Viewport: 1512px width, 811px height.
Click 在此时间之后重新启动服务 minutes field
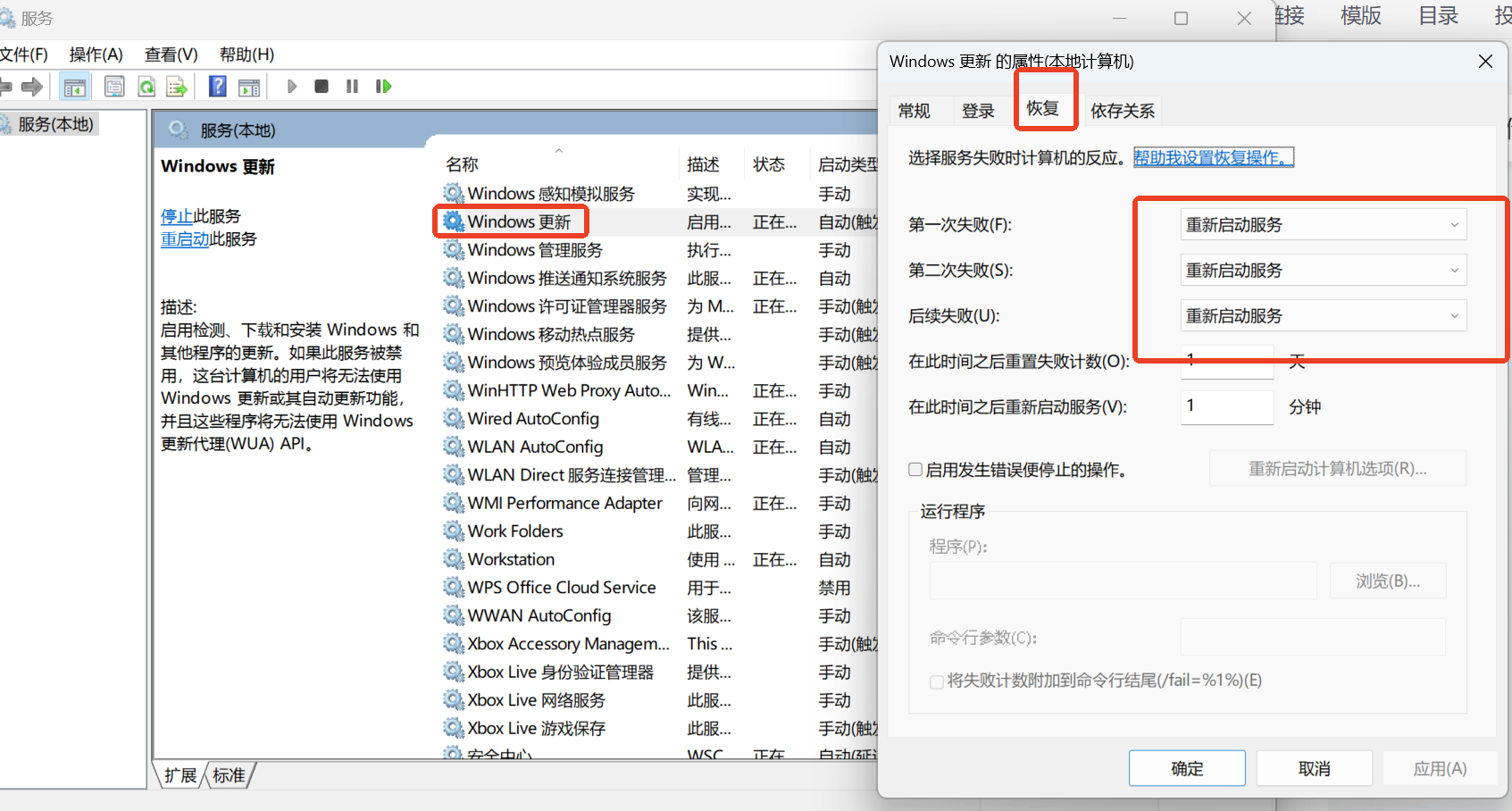pos(1227,406)
